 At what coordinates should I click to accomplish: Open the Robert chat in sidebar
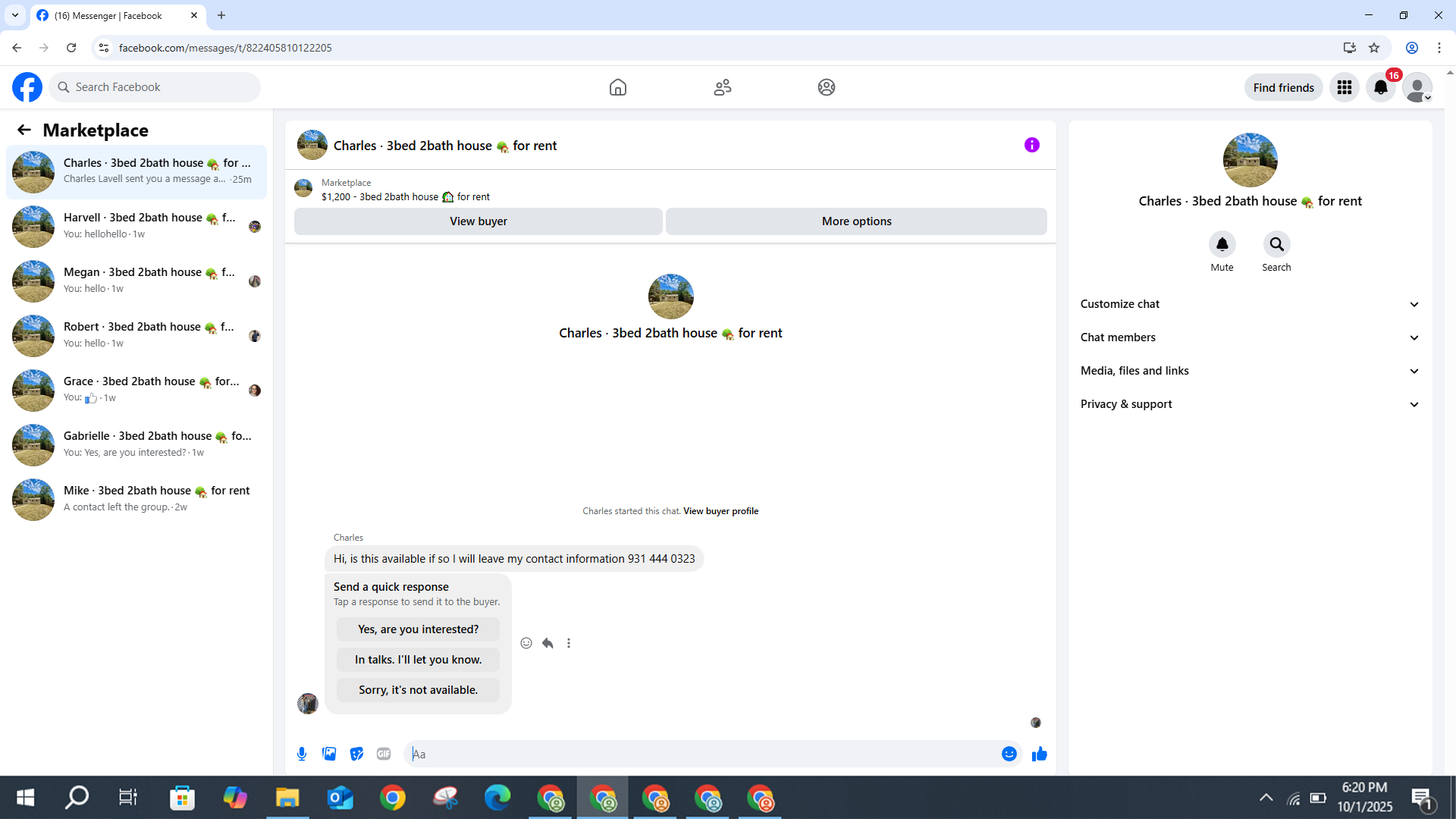(136, 336)
